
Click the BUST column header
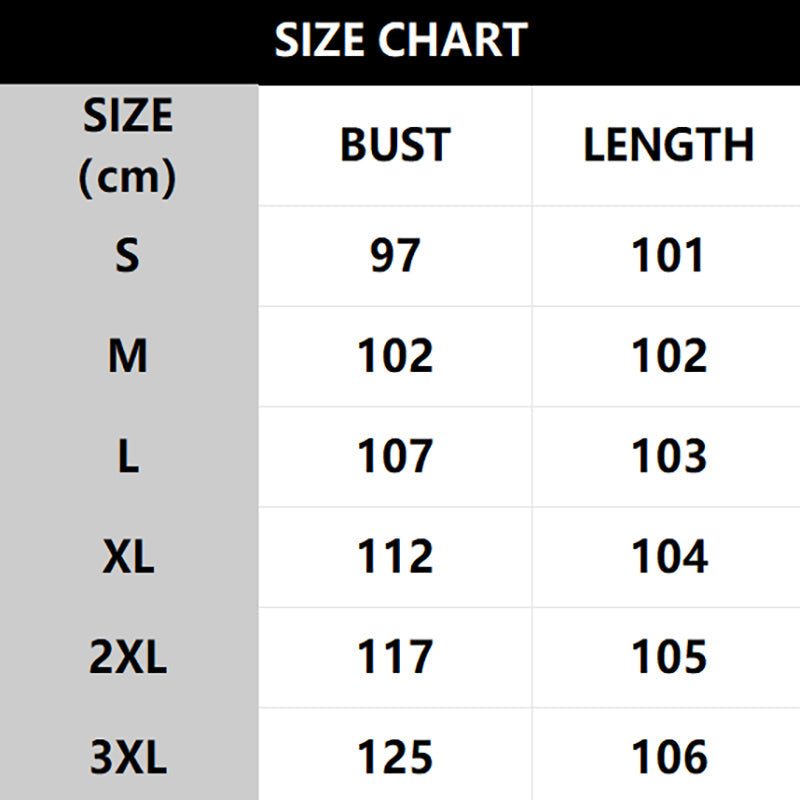(395, 146)
